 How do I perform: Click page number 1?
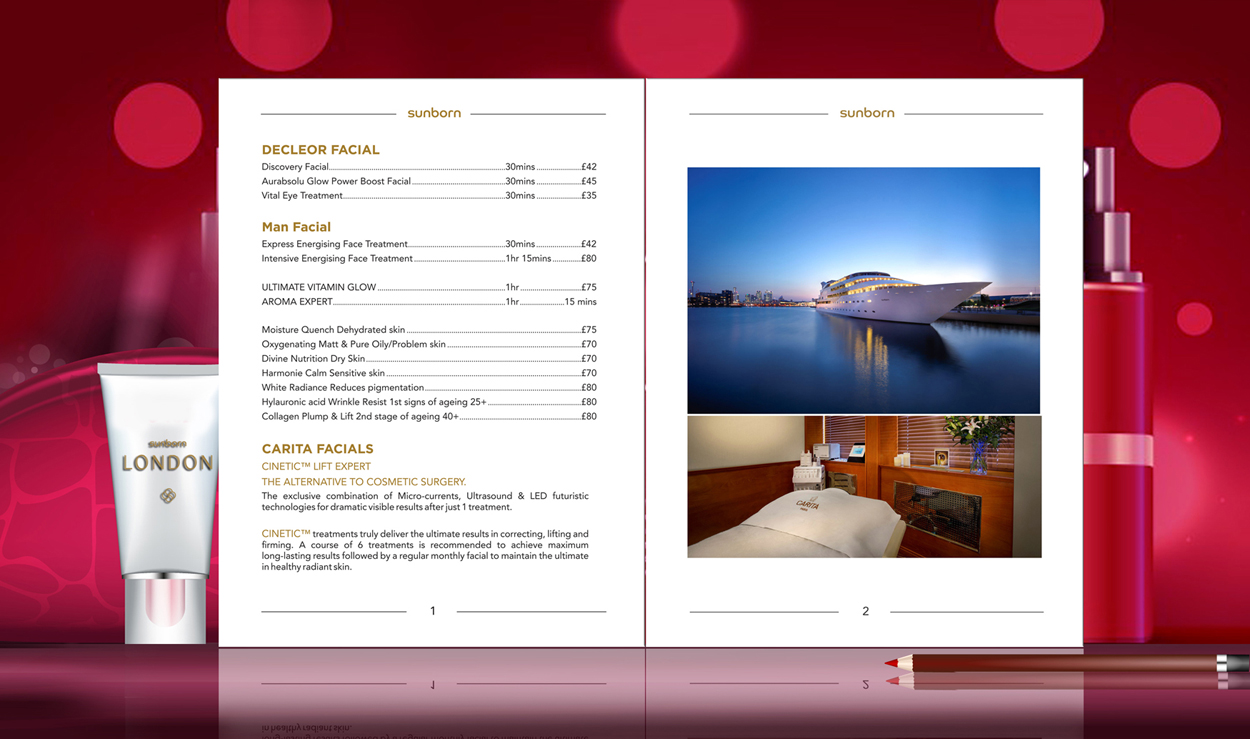[x=433, y=611]
